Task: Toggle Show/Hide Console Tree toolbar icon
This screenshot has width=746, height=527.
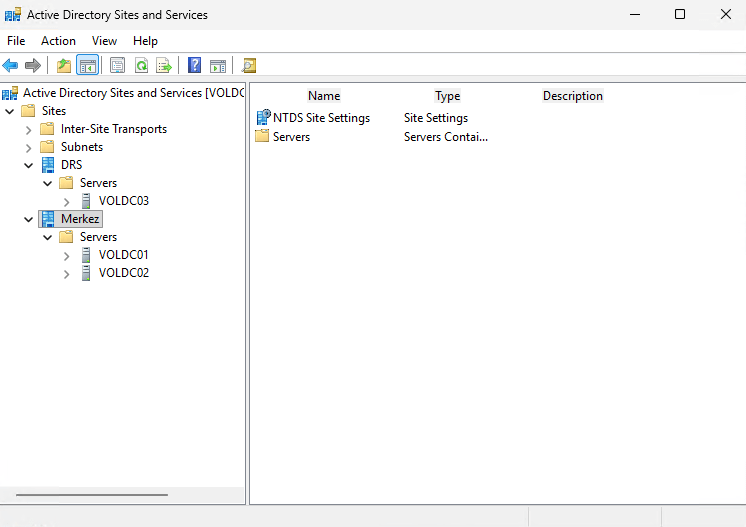Action: [x=87, y=66]
